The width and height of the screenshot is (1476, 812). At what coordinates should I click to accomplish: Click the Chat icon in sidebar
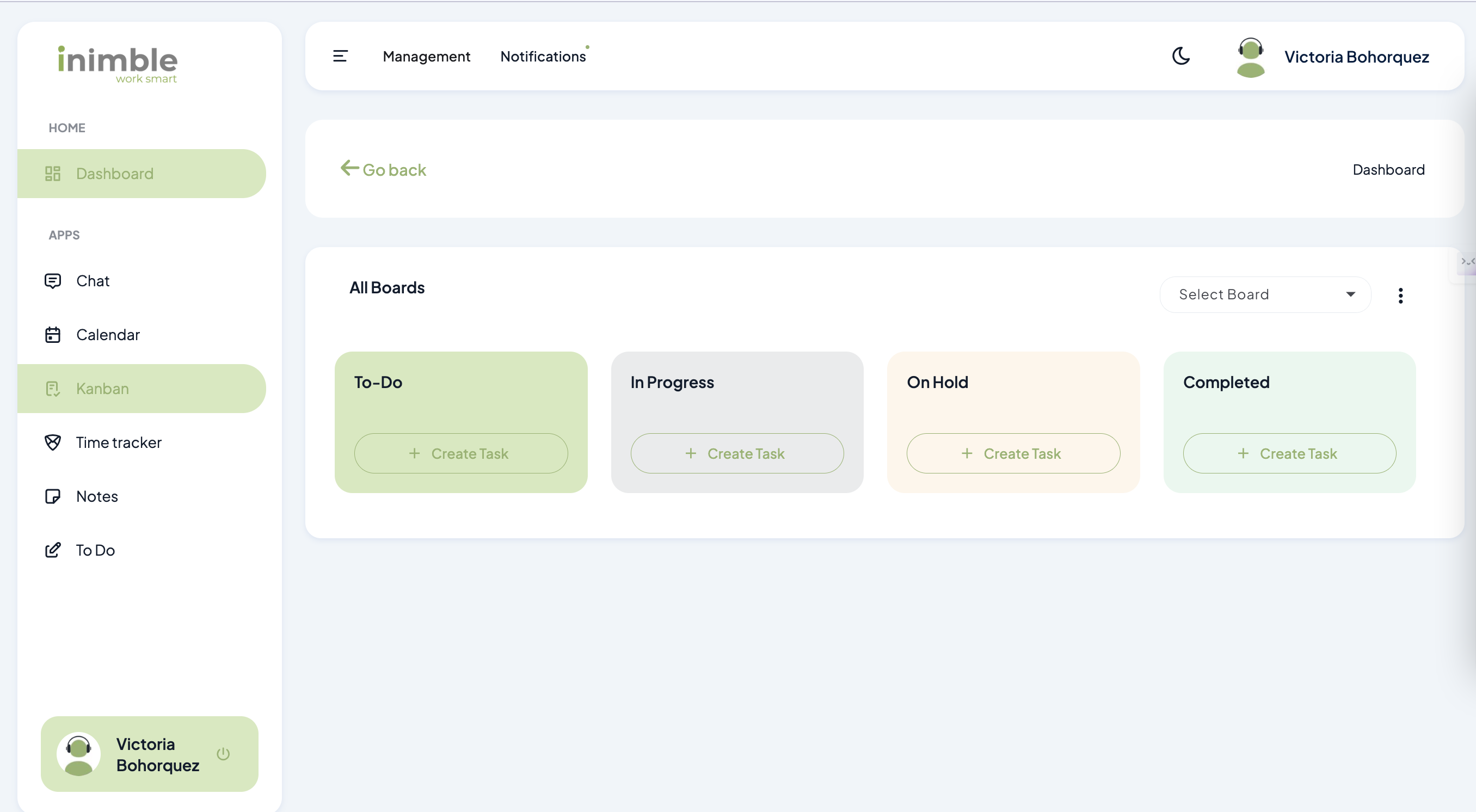(x=53, y=281)
